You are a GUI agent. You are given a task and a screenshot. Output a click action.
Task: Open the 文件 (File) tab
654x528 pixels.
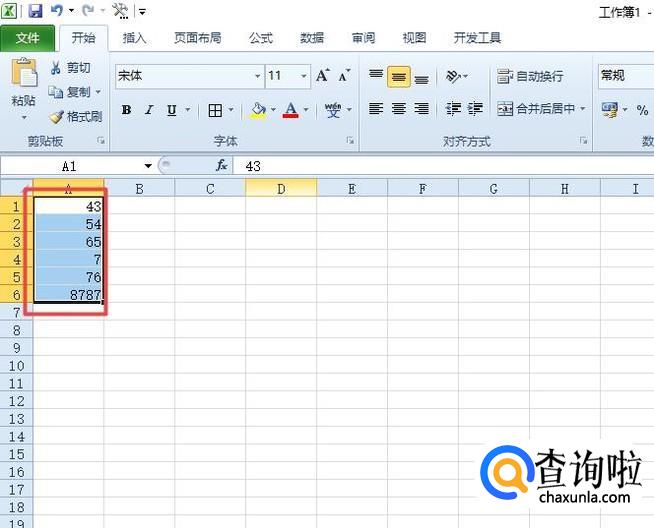[28, 38]
